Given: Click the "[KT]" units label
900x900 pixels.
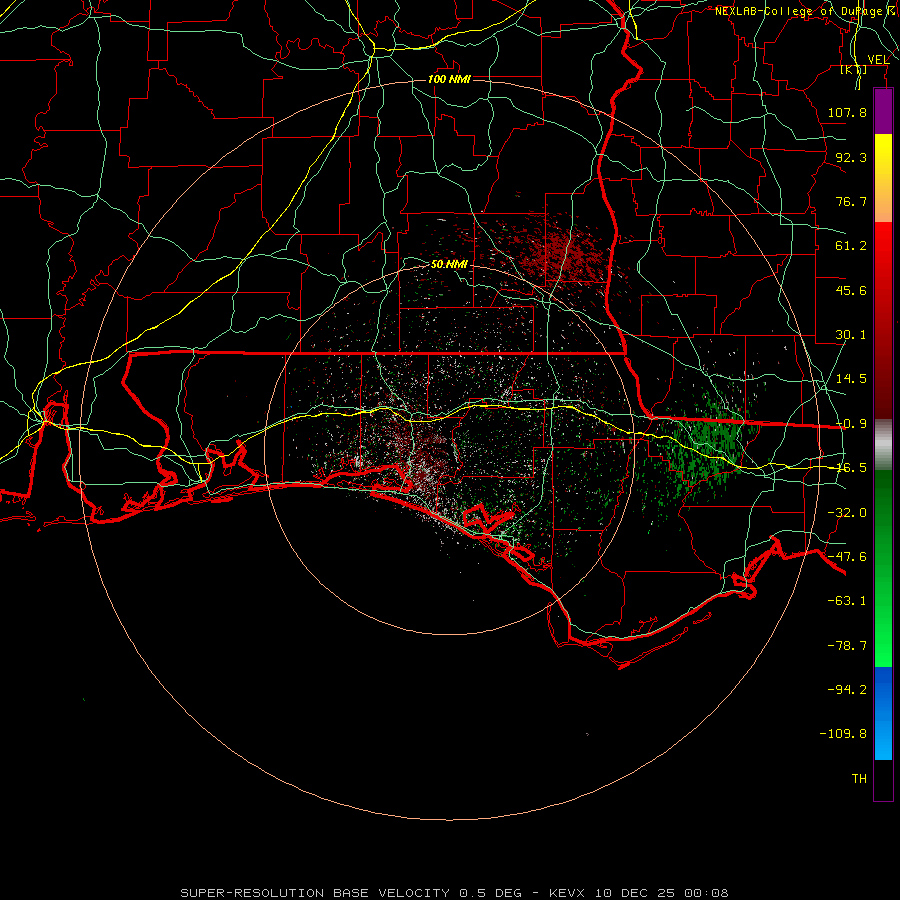Looking at the screenshot, I should click(x=854, y=70).
